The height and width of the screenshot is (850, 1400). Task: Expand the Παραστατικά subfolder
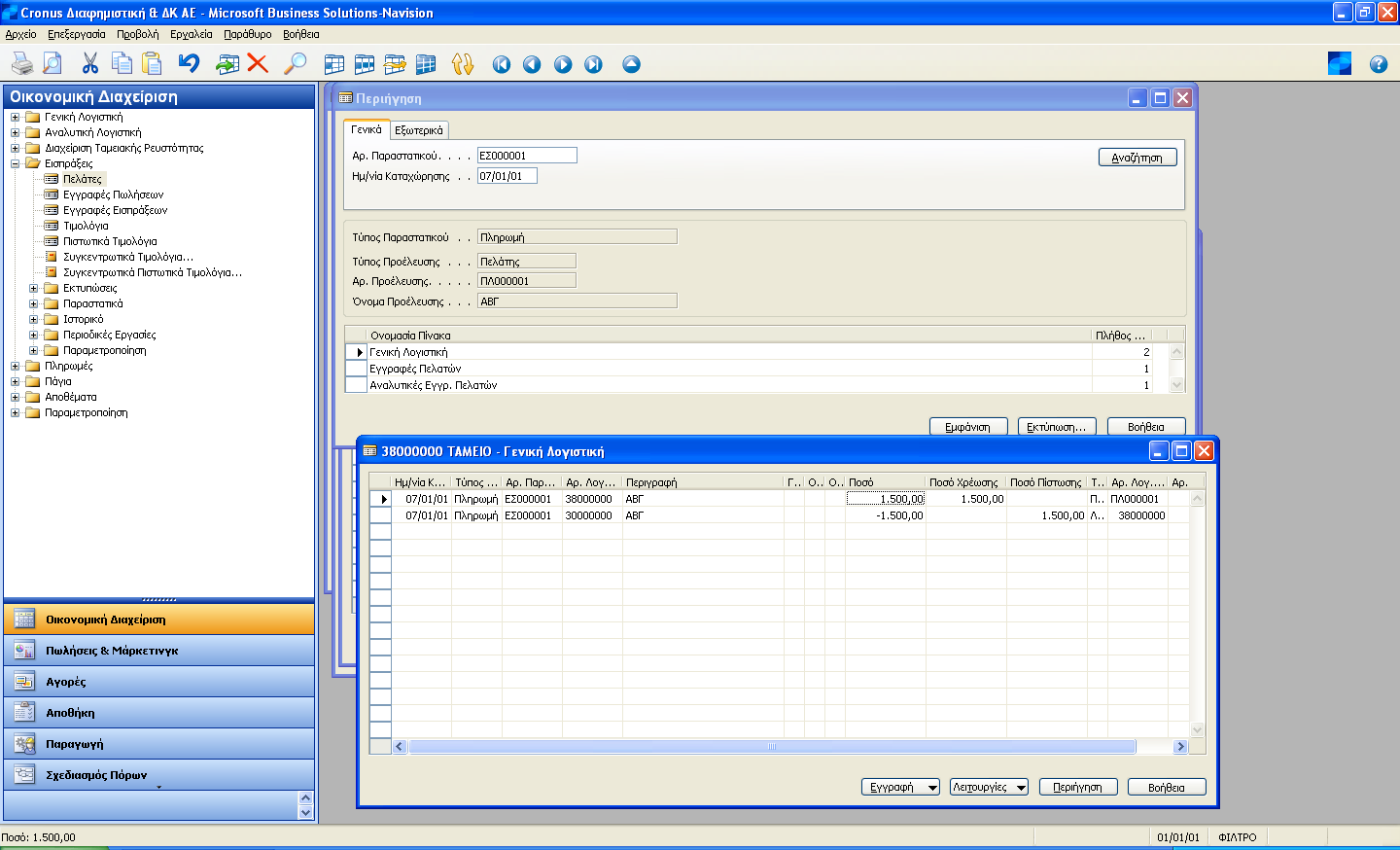coord(33,303)
